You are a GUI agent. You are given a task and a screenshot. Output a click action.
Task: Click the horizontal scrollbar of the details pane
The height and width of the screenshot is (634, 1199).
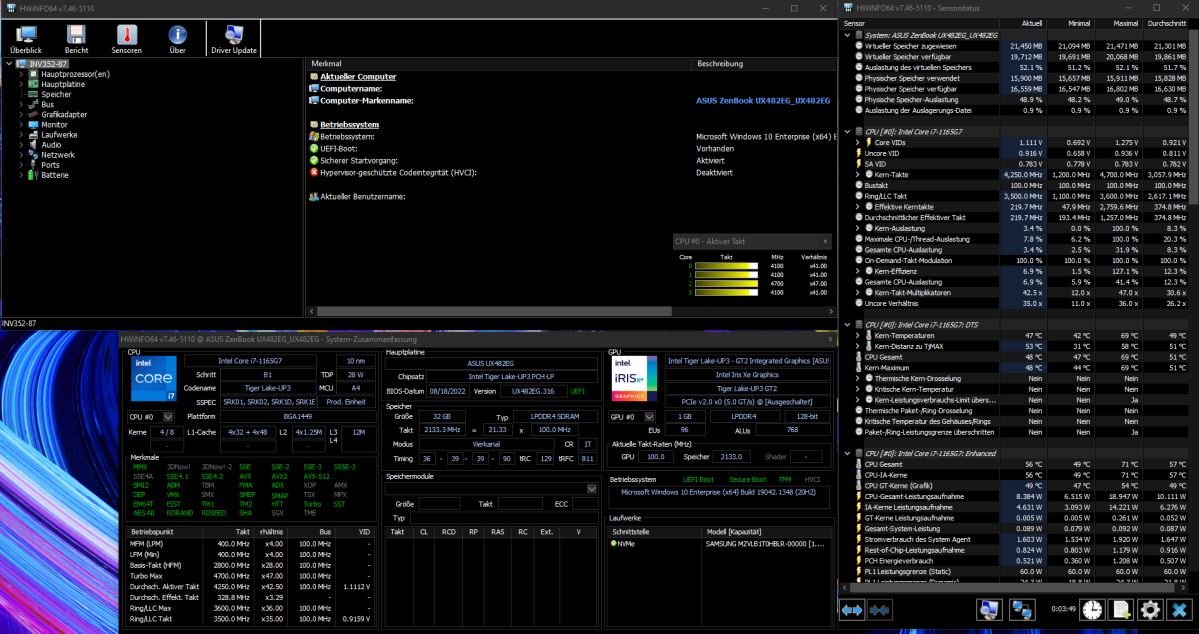point(494,311)
